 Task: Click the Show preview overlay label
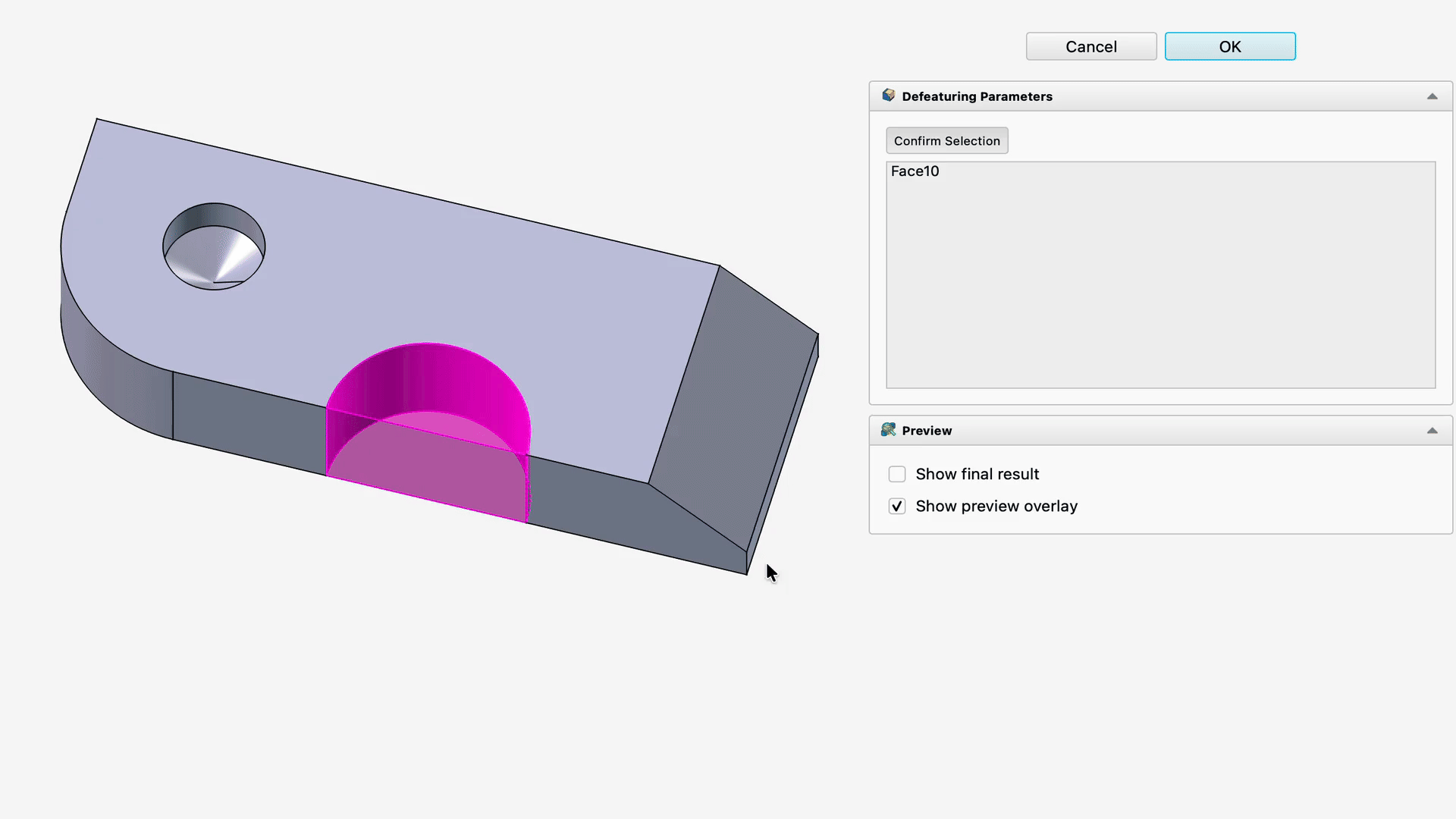pyautogui.click(x=996, y=506)
